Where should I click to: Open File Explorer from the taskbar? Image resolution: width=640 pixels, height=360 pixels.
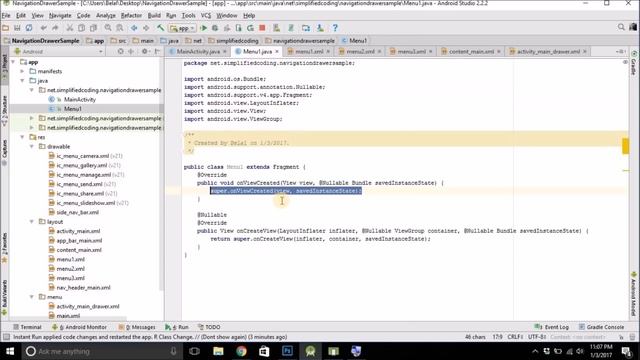tap(218, 351)
